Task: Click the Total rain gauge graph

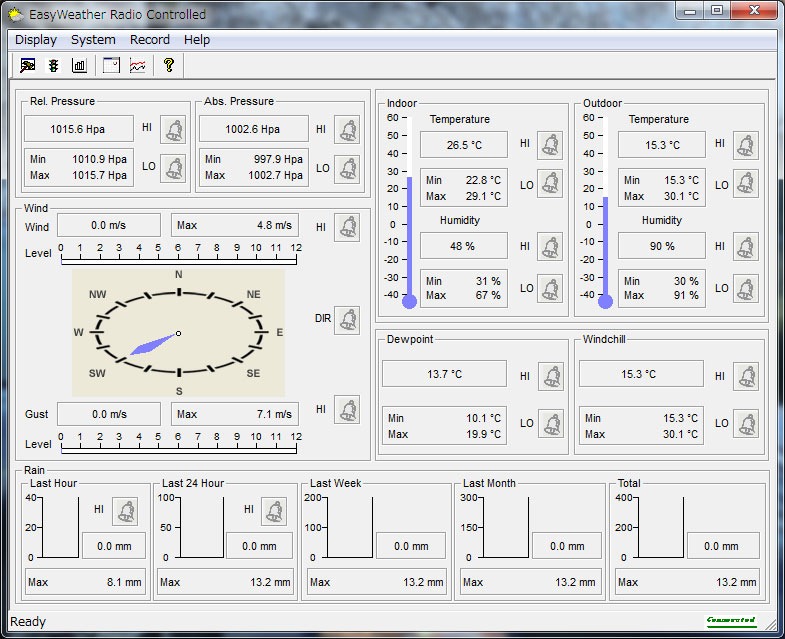Action: tap(661, 527)
